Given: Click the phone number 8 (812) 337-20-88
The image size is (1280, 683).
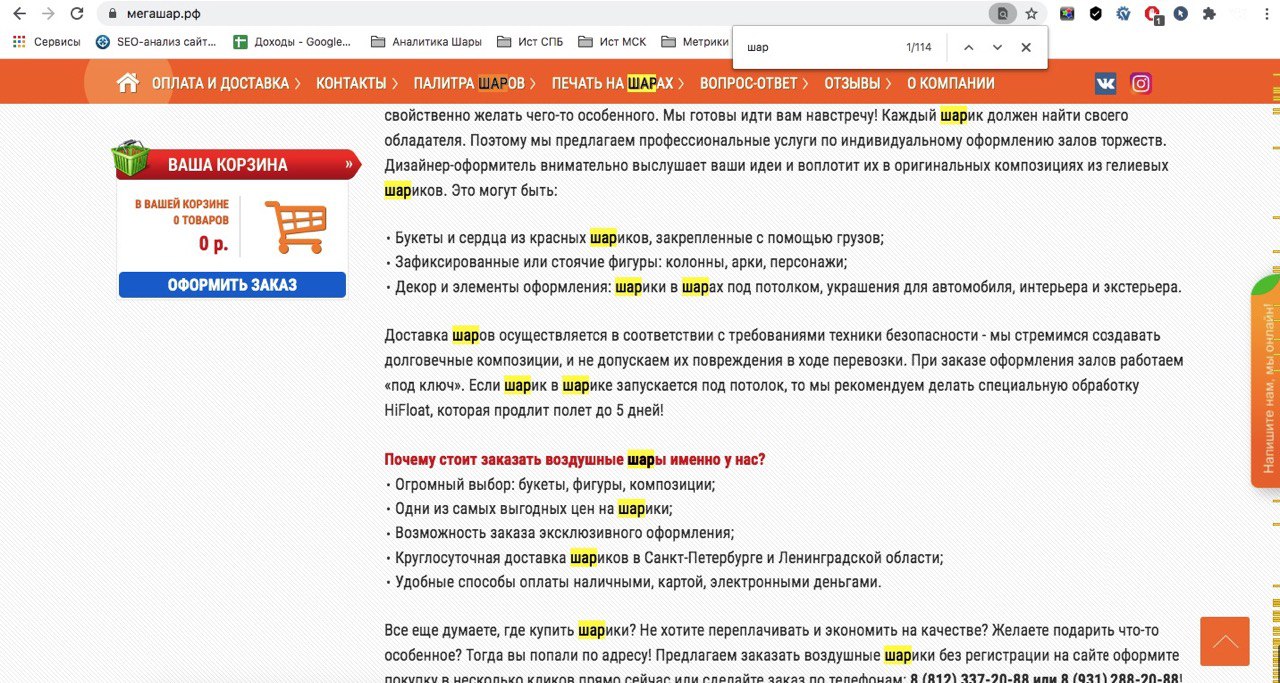Looking at the screenshot, I should (969, 679).
